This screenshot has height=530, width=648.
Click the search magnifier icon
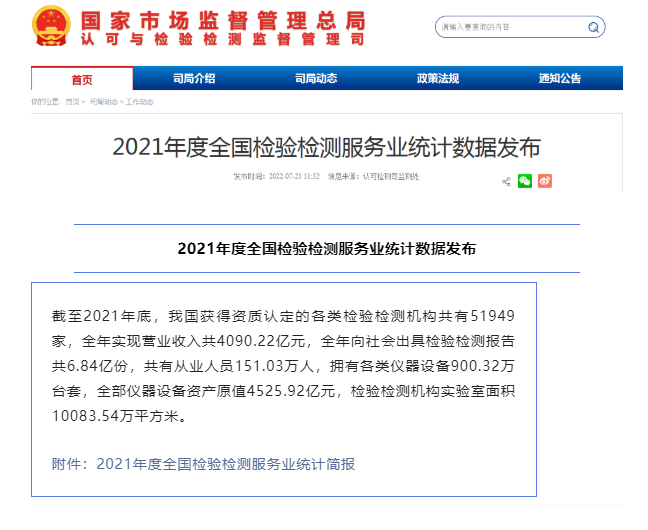[x=595, y=27]
